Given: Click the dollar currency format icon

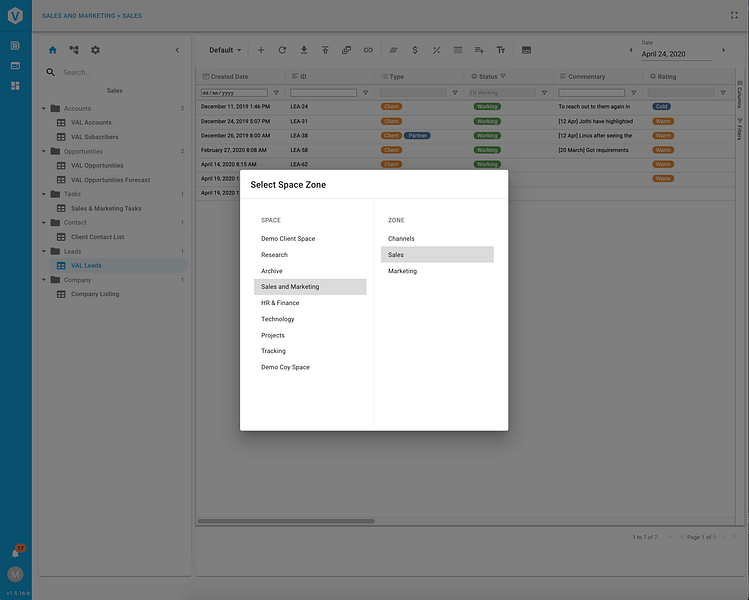Looking at the screenshot, I should point(415,50).
